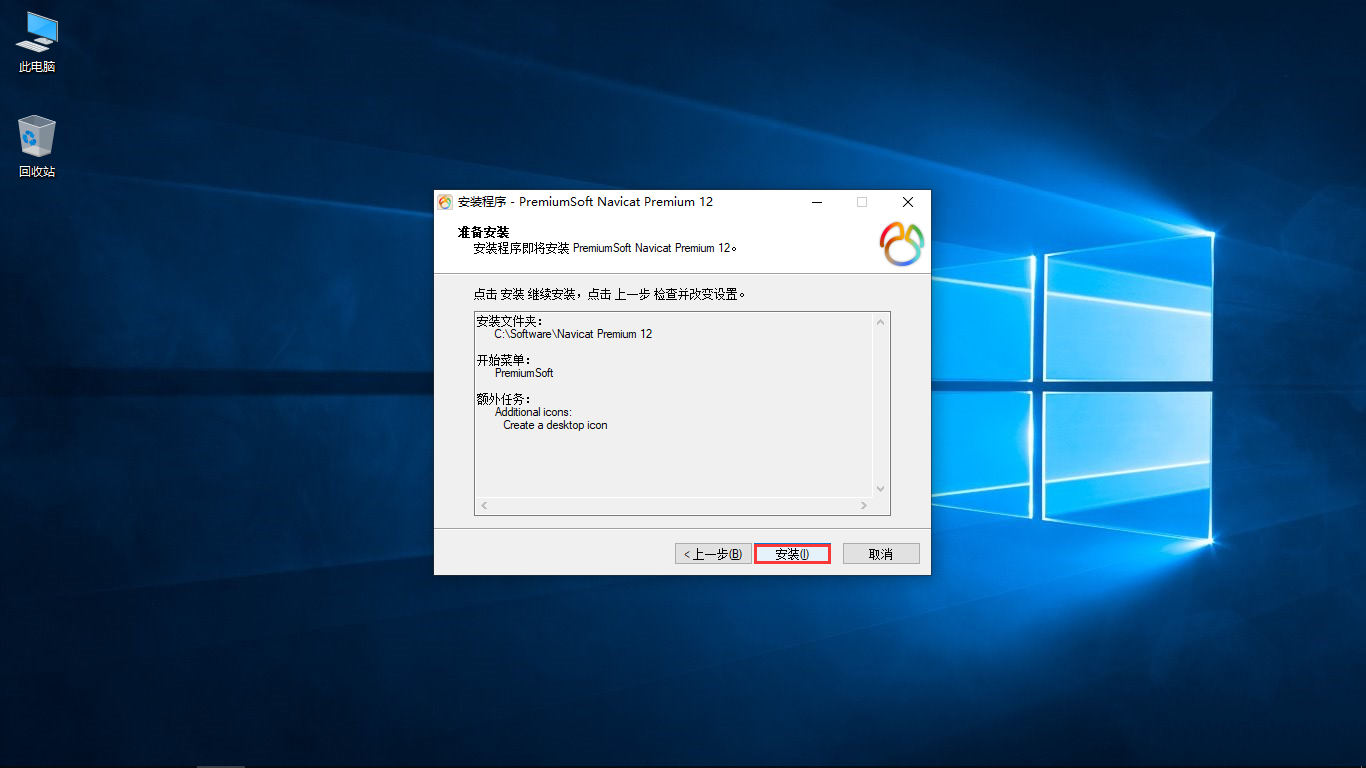The width and height of the screenshot is (1366, 768).
Task: Click the 准备安装 heading
Action: pyautogui.click(x=484, y=232)
